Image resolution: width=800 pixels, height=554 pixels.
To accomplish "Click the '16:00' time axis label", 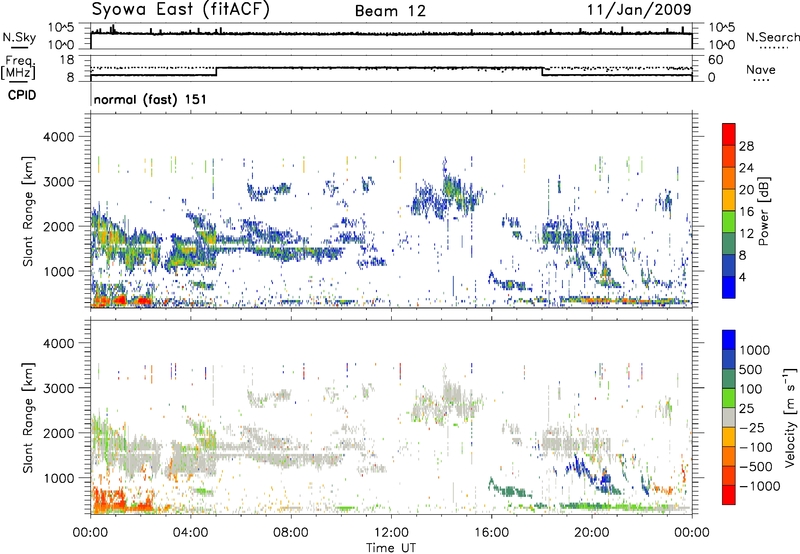I will tap(491, 532).
